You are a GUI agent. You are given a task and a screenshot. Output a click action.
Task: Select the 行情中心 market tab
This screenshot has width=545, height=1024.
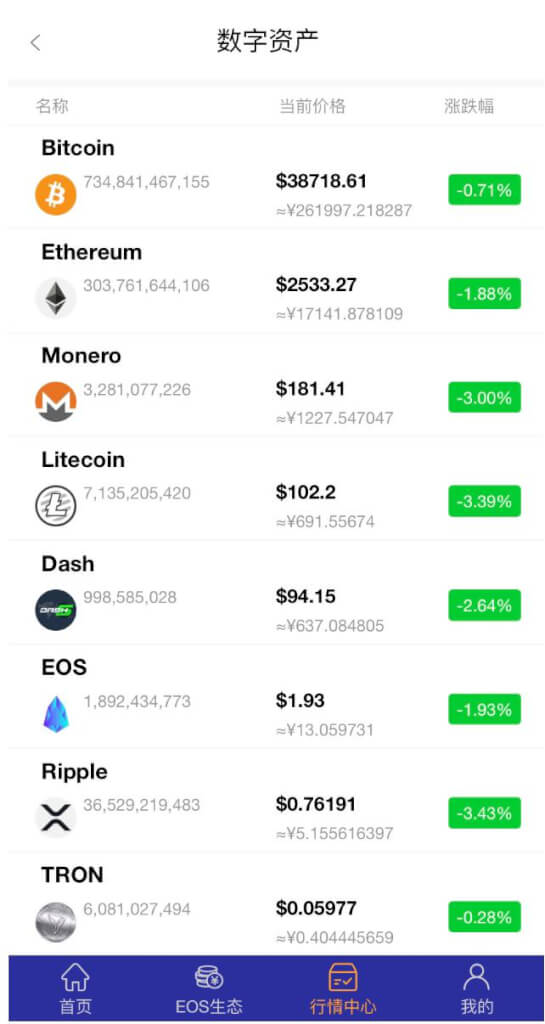click(343, 989)
